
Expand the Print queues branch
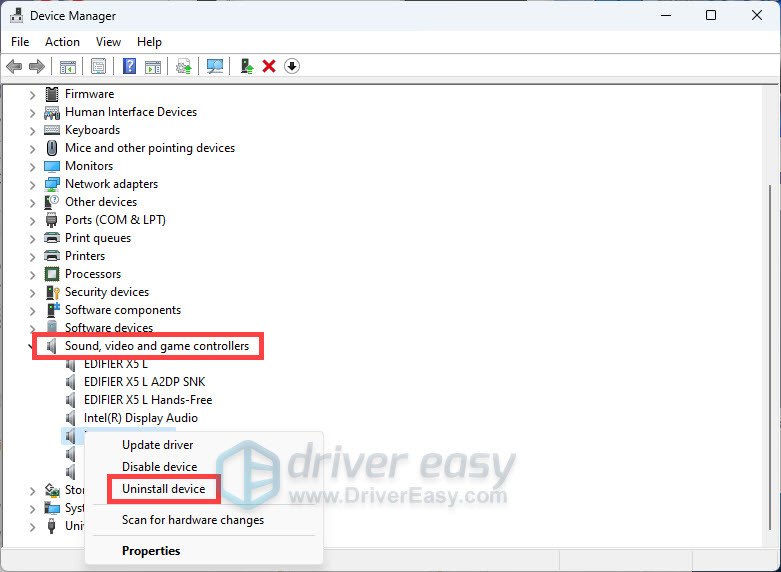point(32,238)
